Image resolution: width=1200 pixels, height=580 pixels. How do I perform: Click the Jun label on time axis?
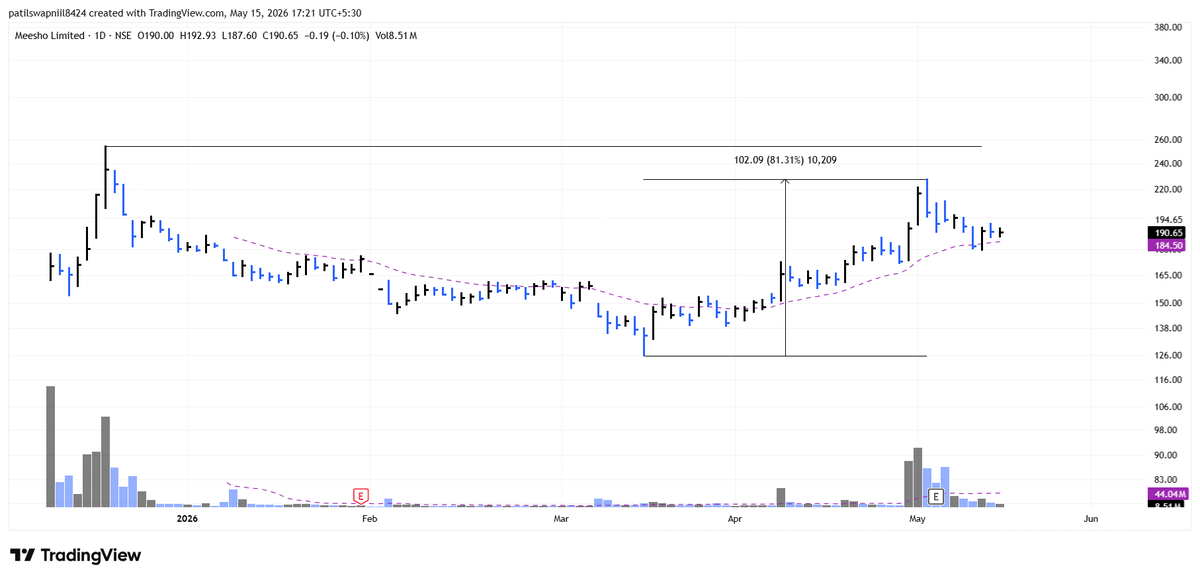click(1090, 519)
